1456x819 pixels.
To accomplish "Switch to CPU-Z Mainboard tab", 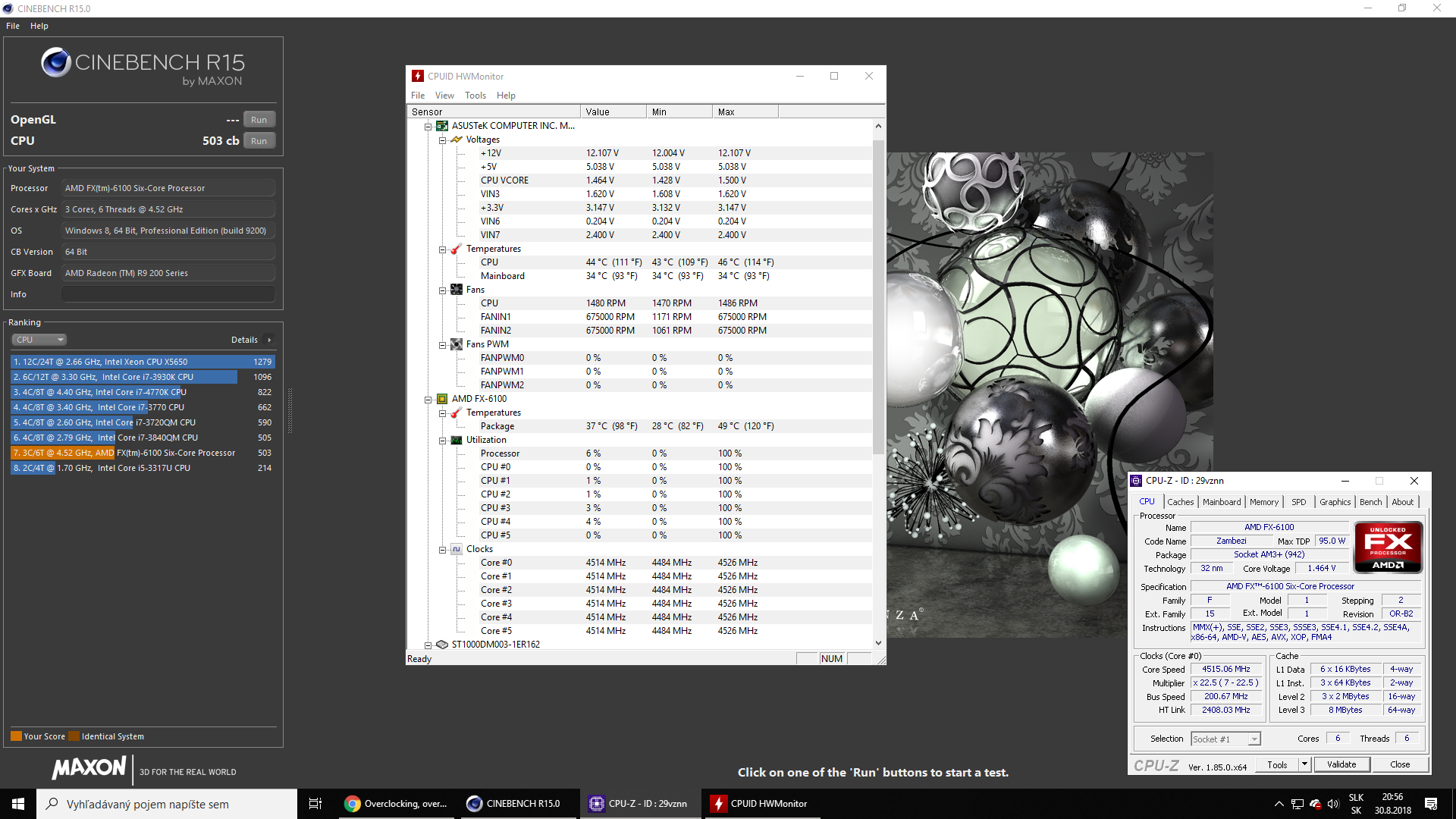I will click(x=1222, y=502).
